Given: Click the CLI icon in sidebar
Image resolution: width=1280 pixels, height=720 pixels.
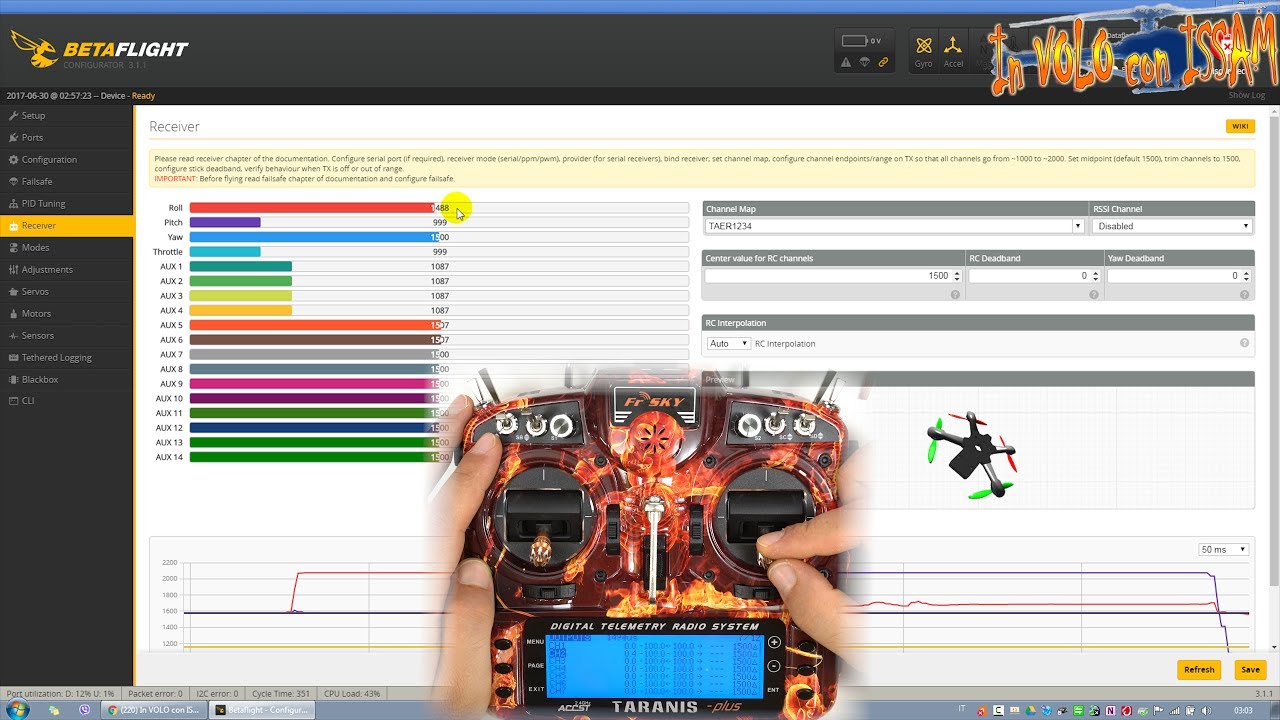Looking at the screenshot, I should pos(13,401).
